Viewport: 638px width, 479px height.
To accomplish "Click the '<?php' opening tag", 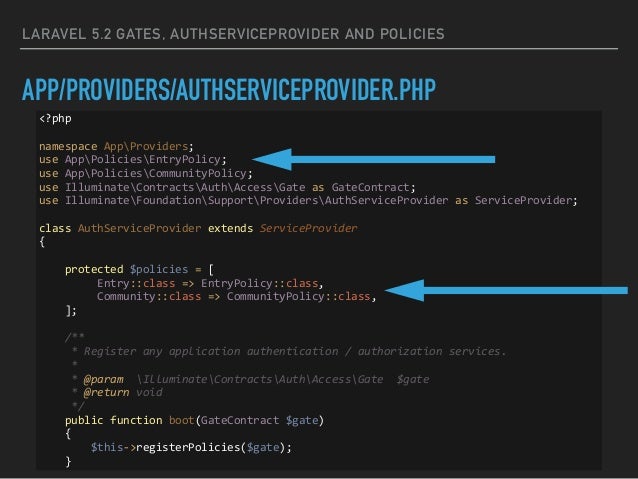I will point(55,118).
